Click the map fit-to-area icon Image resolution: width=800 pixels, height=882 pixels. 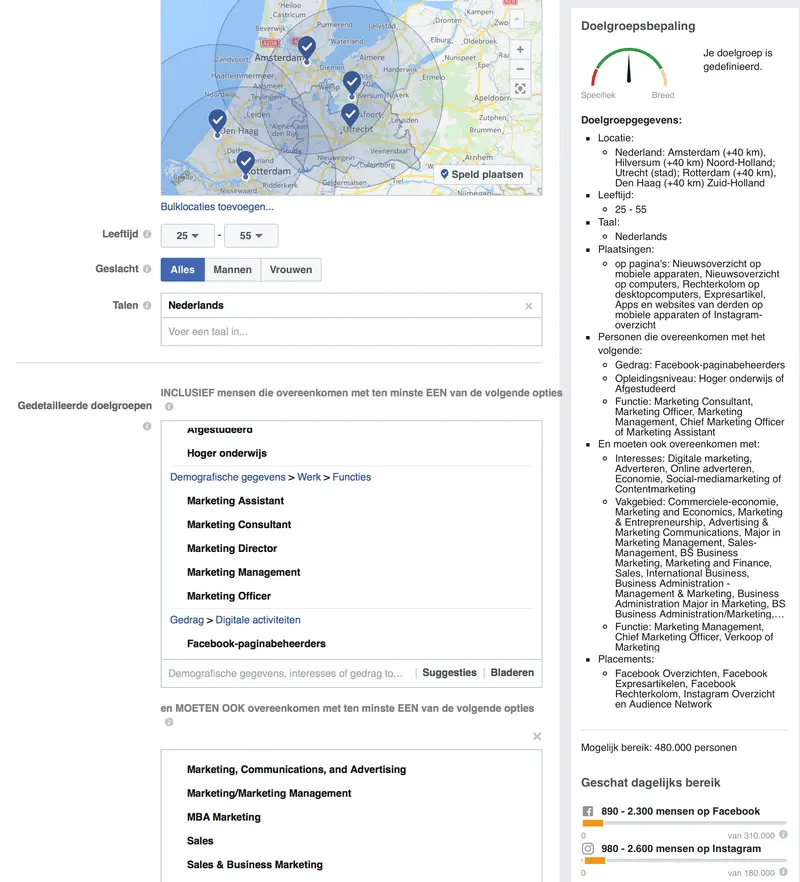pyautogui.click(x=520, y=89)
